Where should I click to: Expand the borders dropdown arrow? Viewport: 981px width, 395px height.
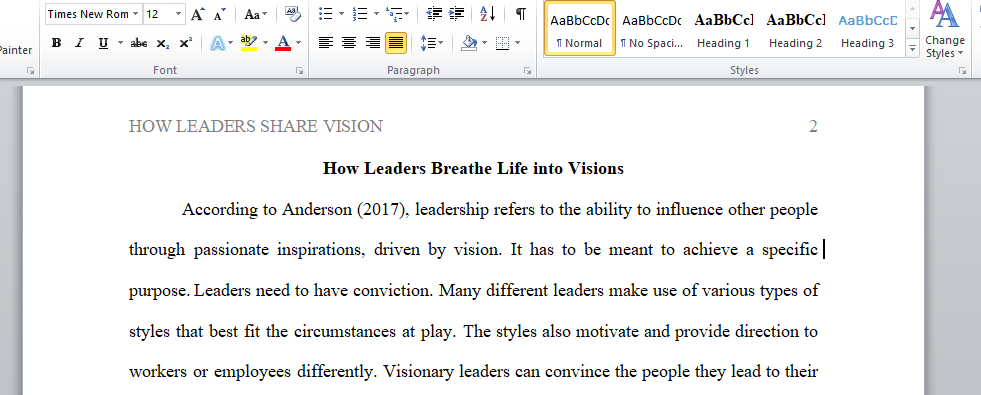point(517,43)
